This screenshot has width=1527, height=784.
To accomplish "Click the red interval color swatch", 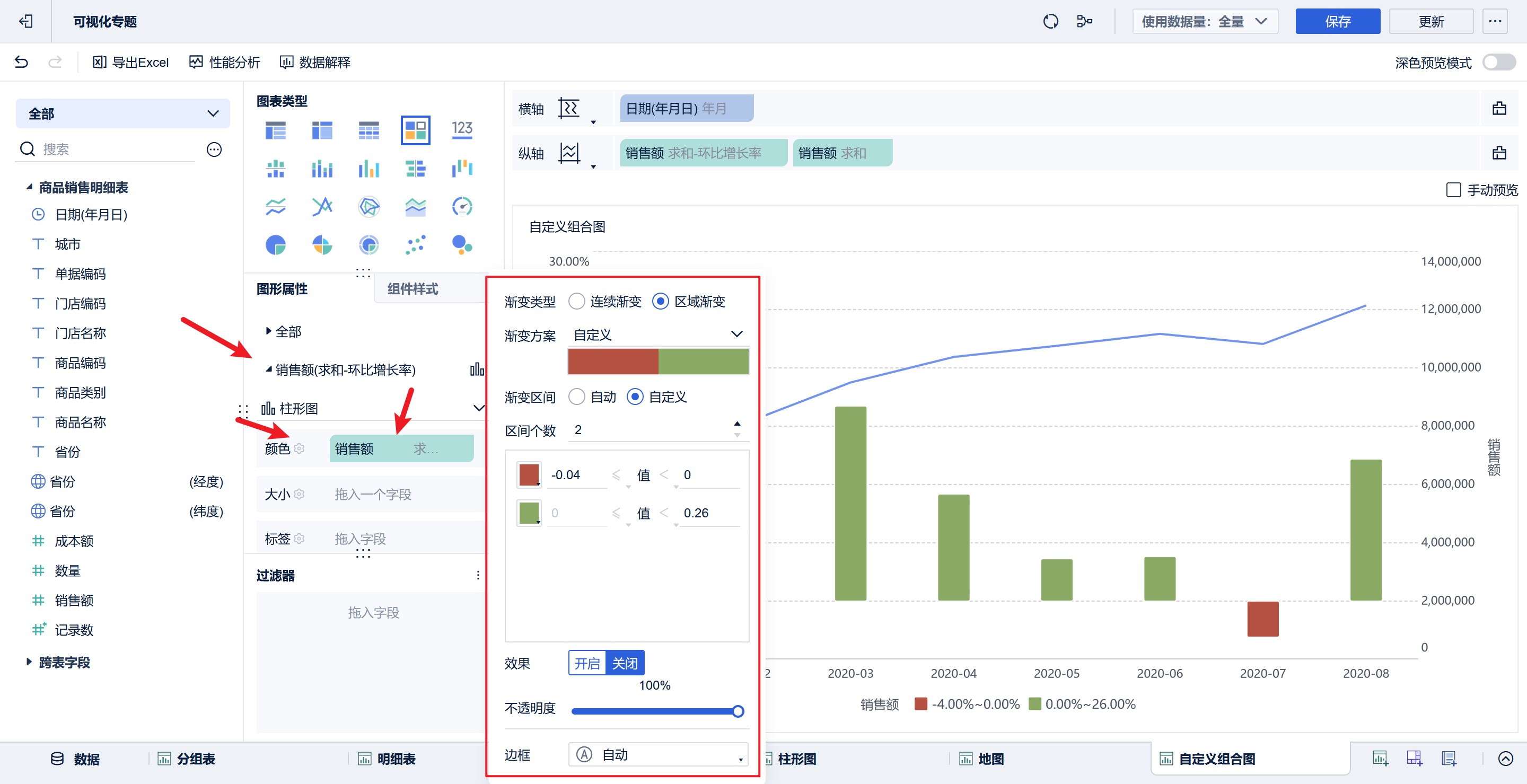I will click(528, 474).
